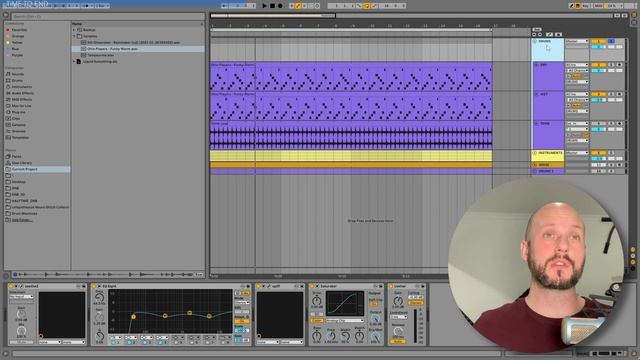Select the TAMB track header
Viewport: 640px width, 360px height.
pos(548,135)
